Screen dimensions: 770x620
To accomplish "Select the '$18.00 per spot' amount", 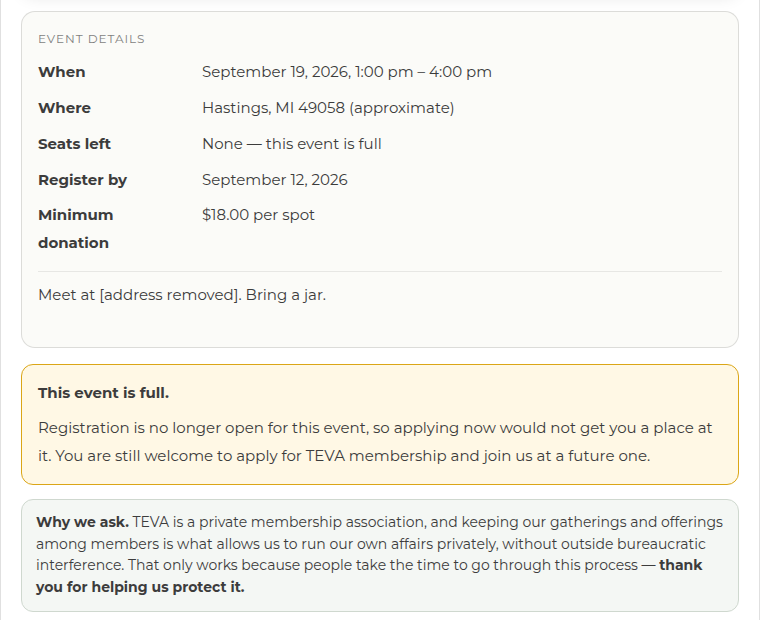I will [258, 215].
